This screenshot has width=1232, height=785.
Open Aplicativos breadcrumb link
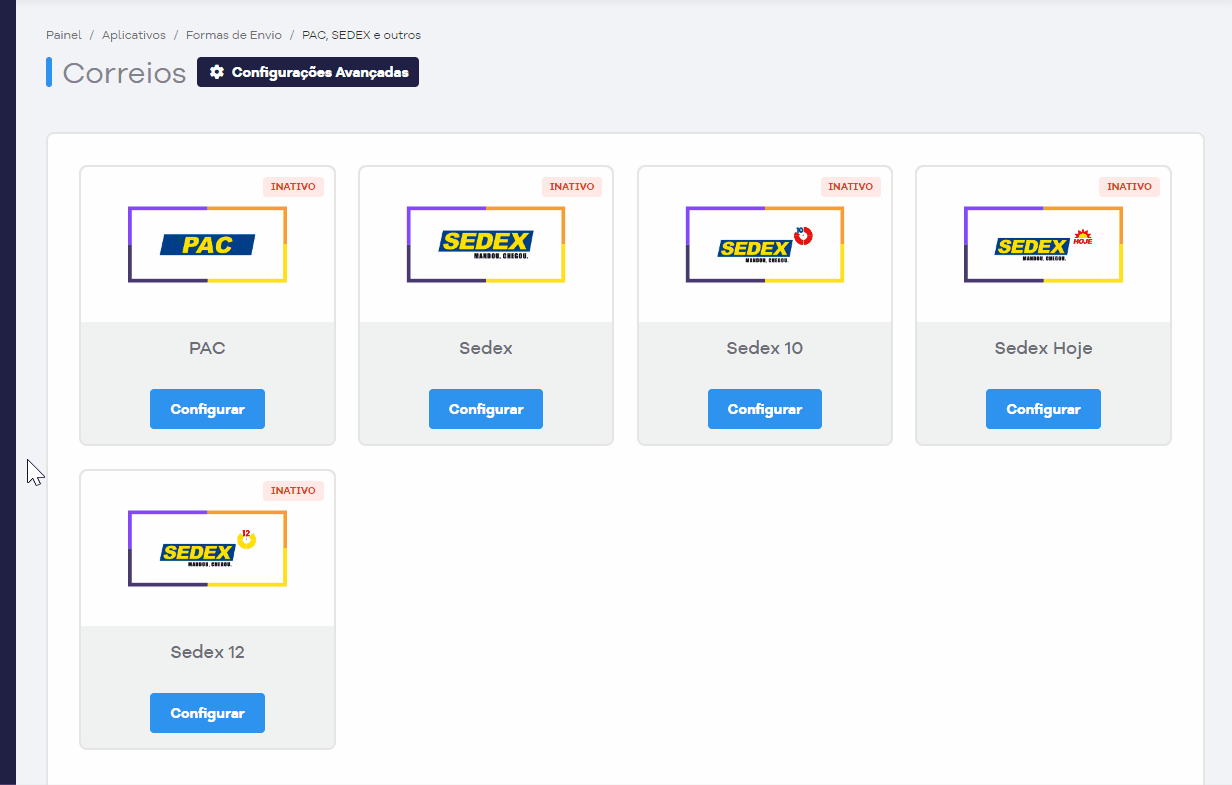(134, 35)
